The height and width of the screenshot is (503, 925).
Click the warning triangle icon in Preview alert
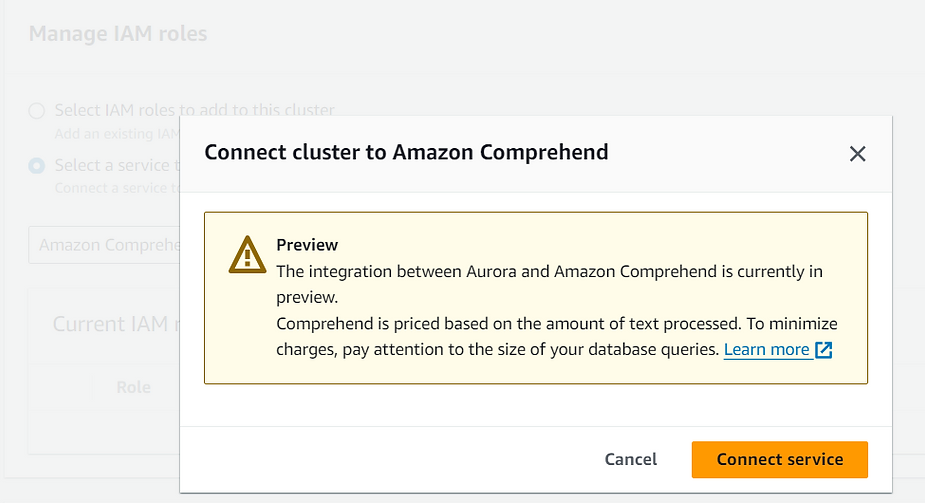tap(247, 255)
